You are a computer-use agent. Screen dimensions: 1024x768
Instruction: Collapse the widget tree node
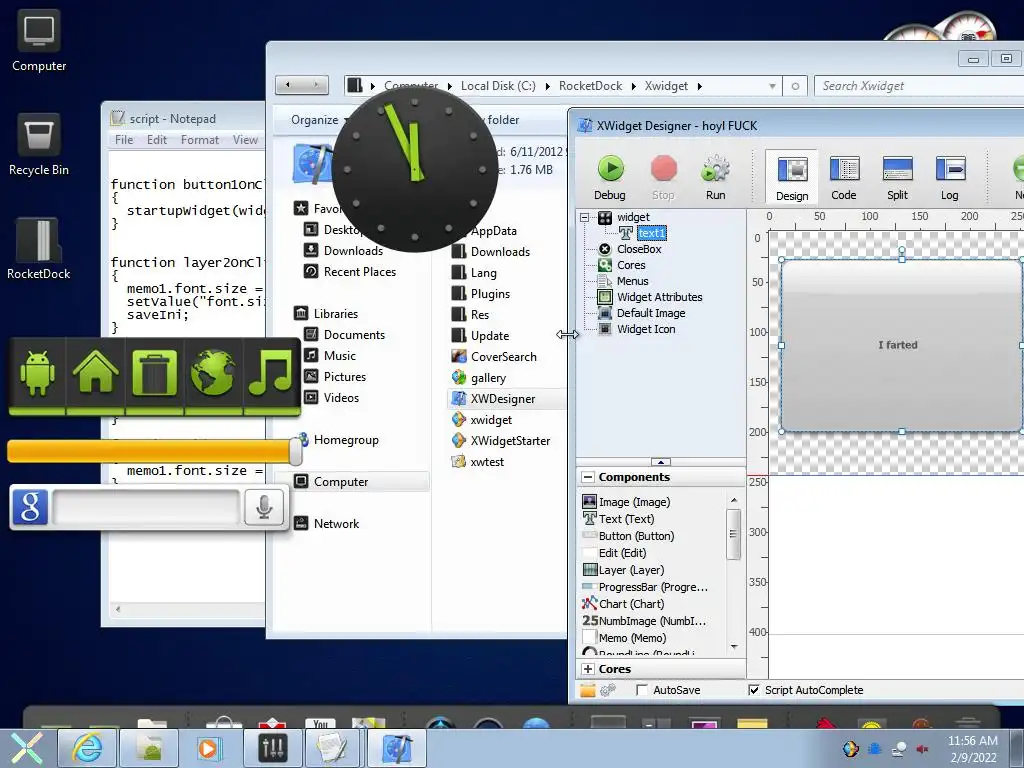click(x=584, y=217)
